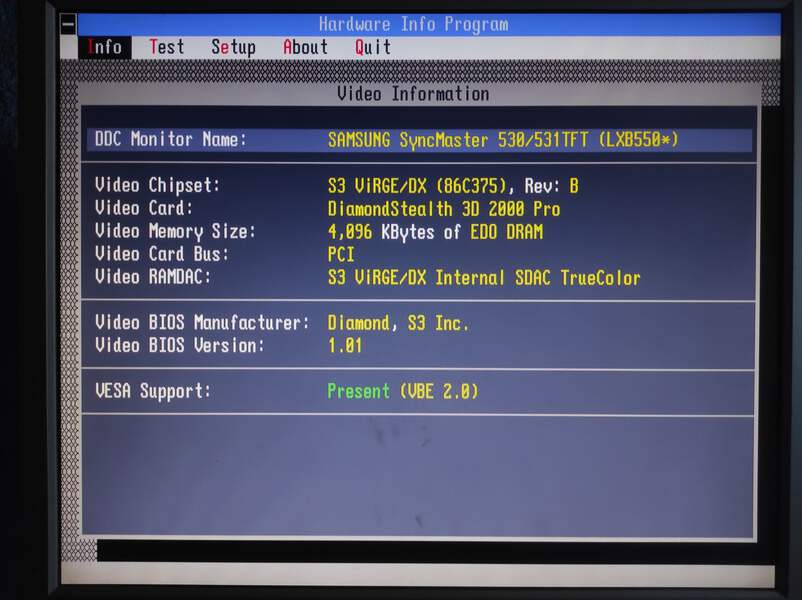Click the Samsung SyncMaster monitor name value

pyautogui.click(x=503, y=140)
